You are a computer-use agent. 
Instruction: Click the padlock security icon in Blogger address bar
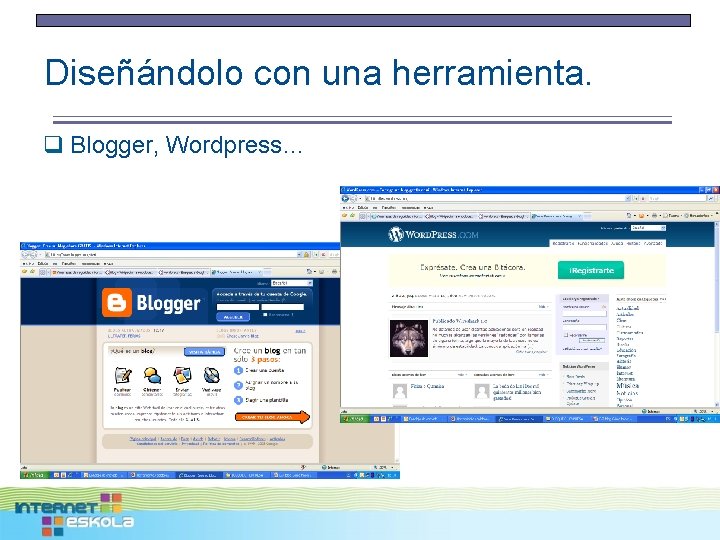point(306,254)
